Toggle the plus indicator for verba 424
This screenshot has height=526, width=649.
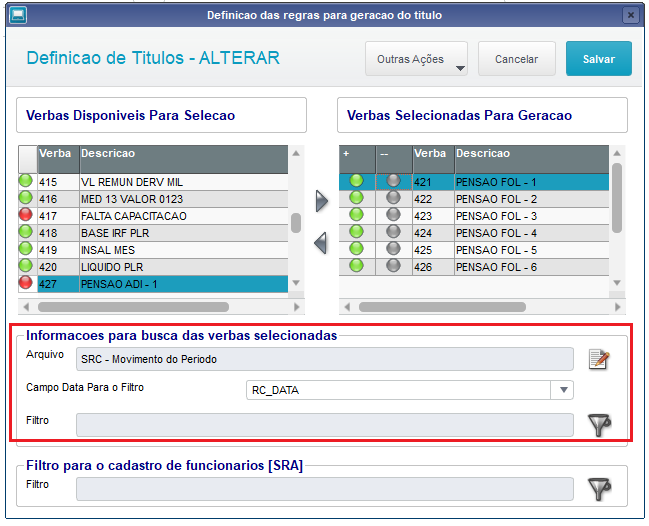(x=356, y=232)
